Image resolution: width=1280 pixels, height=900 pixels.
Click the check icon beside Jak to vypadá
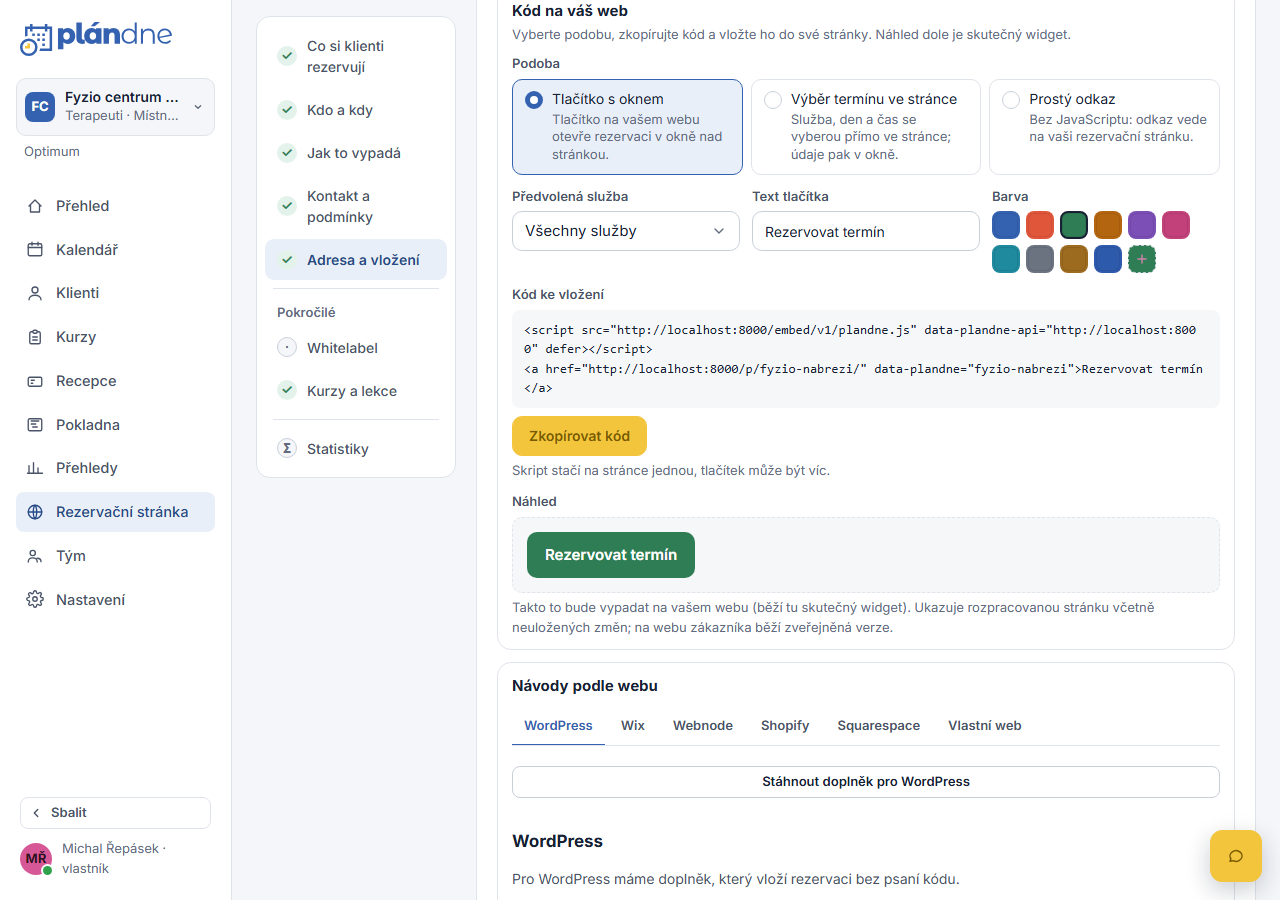click(x=287, y=153)
